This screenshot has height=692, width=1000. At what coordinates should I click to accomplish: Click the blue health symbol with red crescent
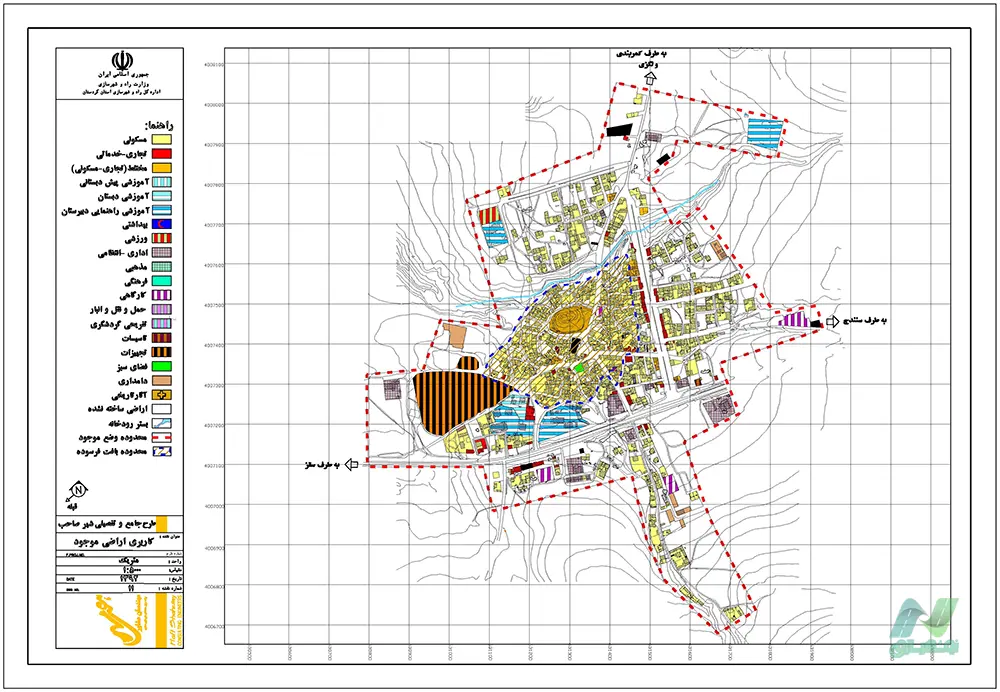pyautogui.click(x=163, y=224)
